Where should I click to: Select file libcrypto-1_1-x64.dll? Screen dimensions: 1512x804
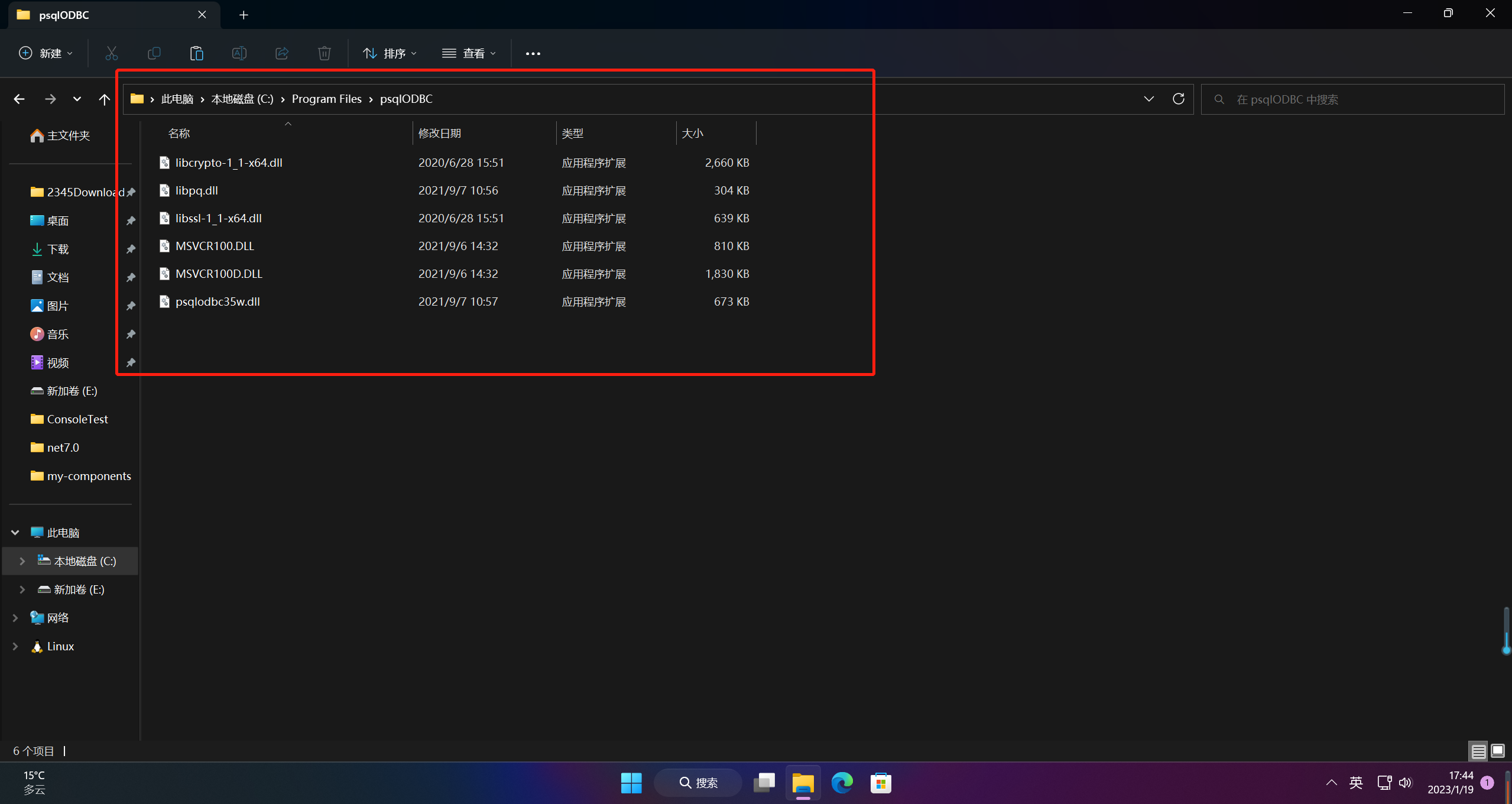click(x=229, y=163)
